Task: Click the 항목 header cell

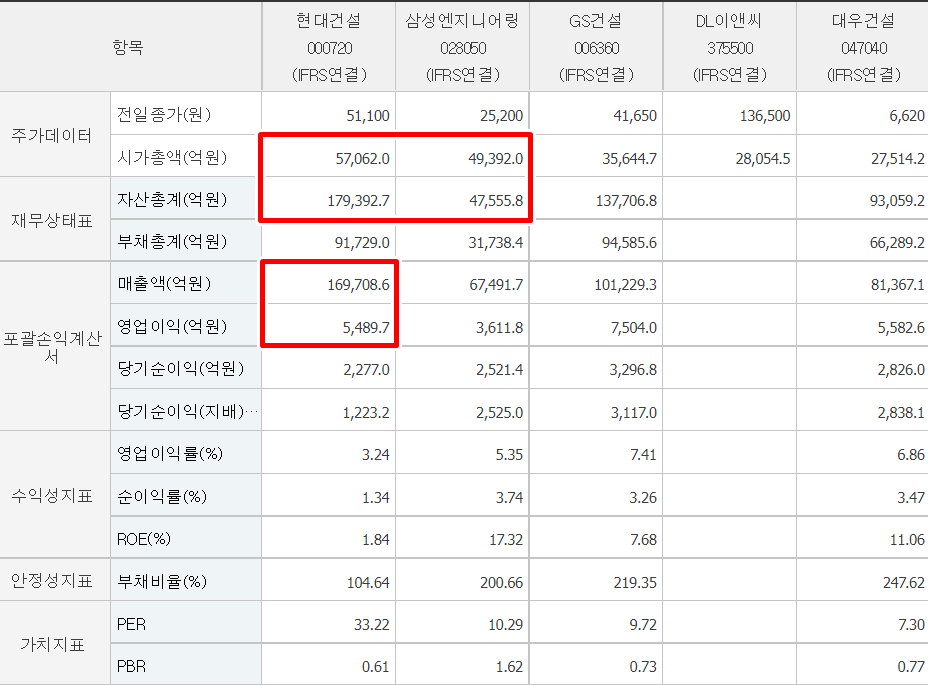Action: (130, 47)
